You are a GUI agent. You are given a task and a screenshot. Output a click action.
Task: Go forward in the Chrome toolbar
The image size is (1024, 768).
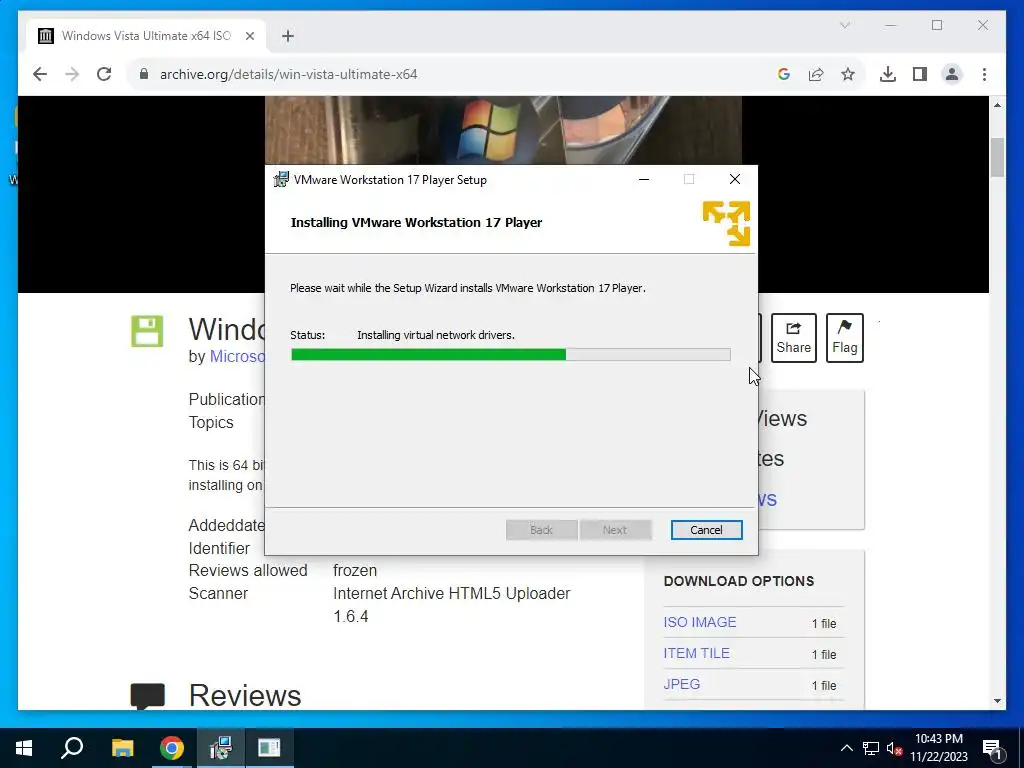click(72, 74)
